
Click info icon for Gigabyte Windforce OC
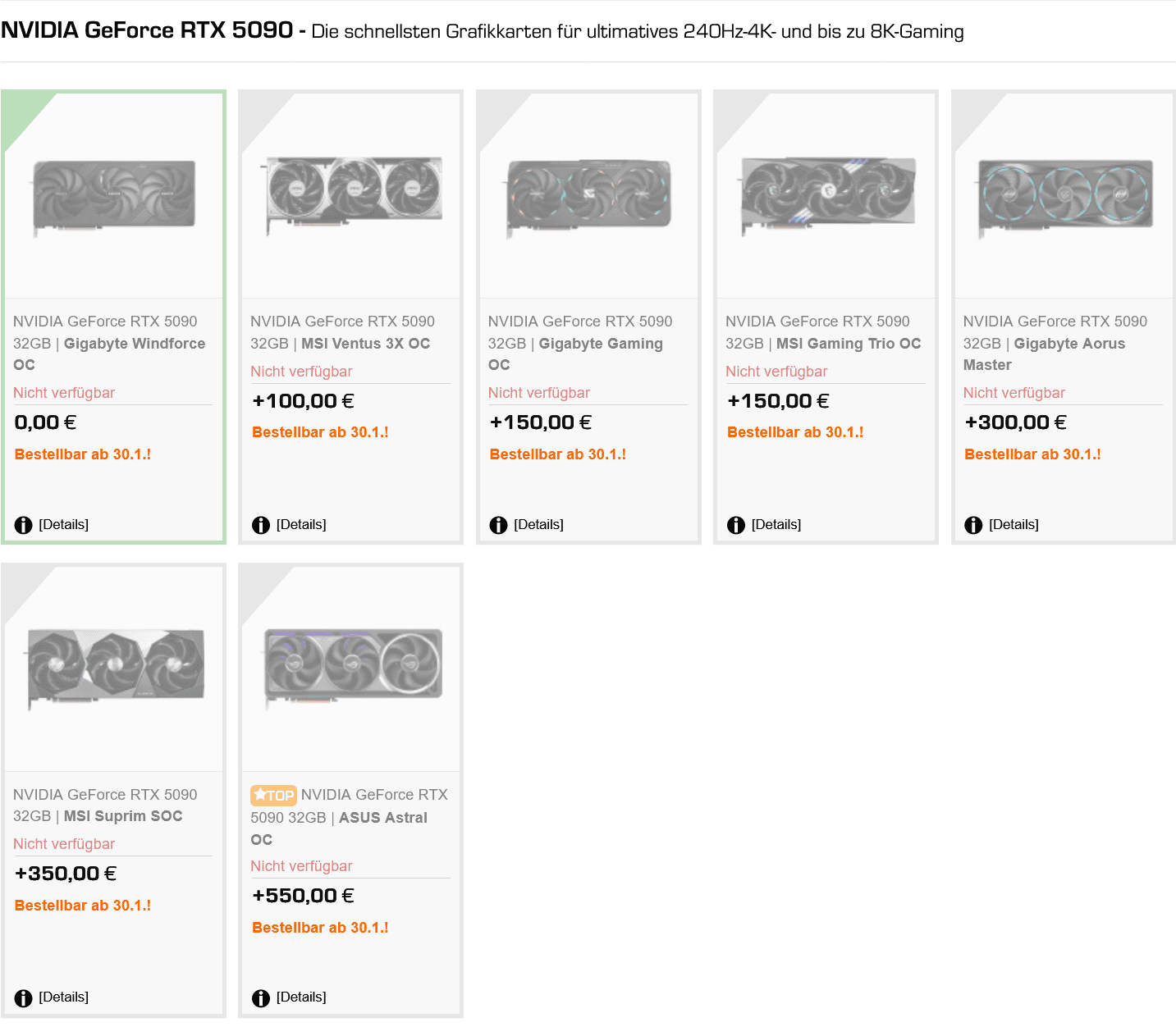pos(23,525)
